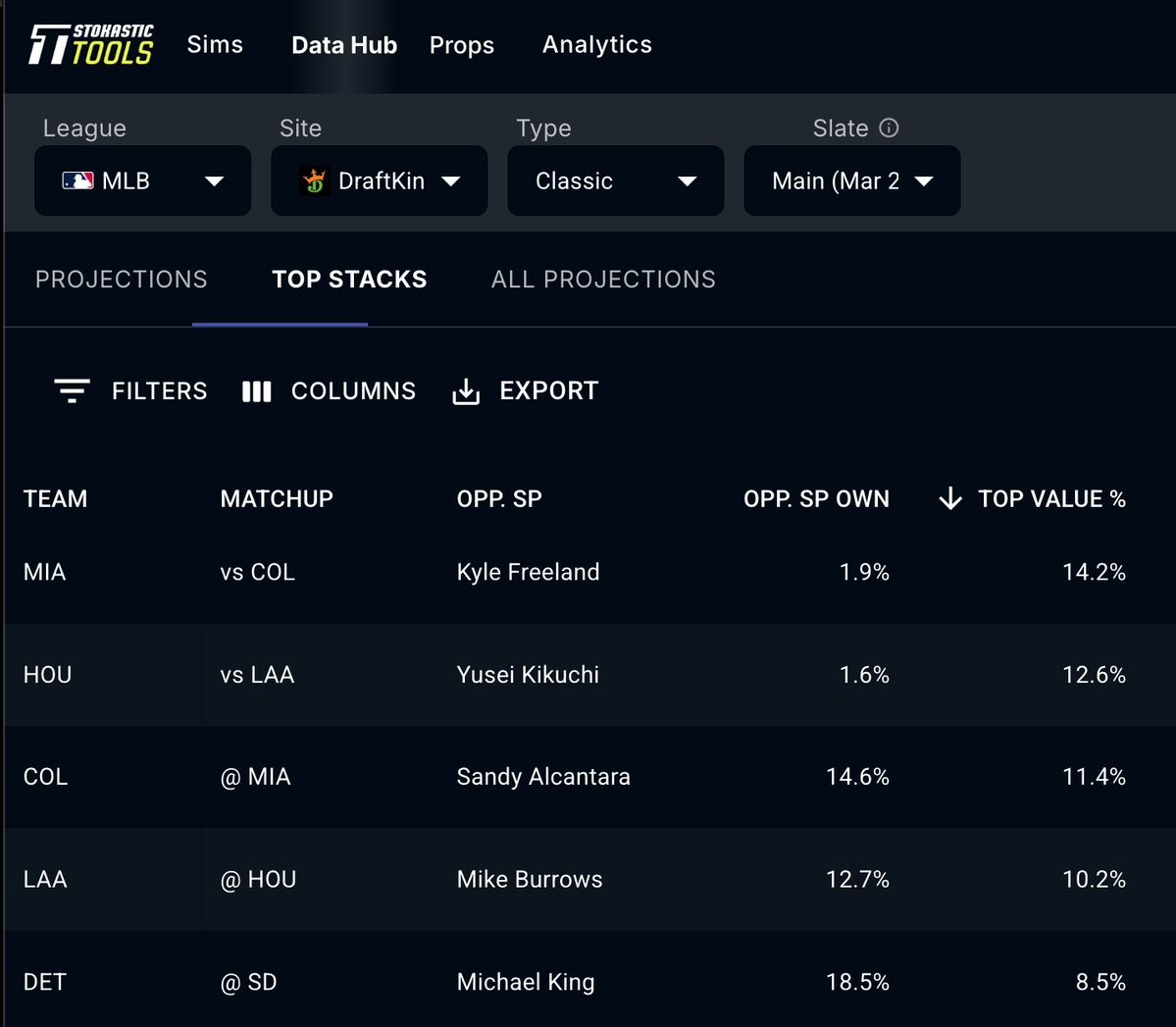Click the MLB logo icon

tap(78, 180)
